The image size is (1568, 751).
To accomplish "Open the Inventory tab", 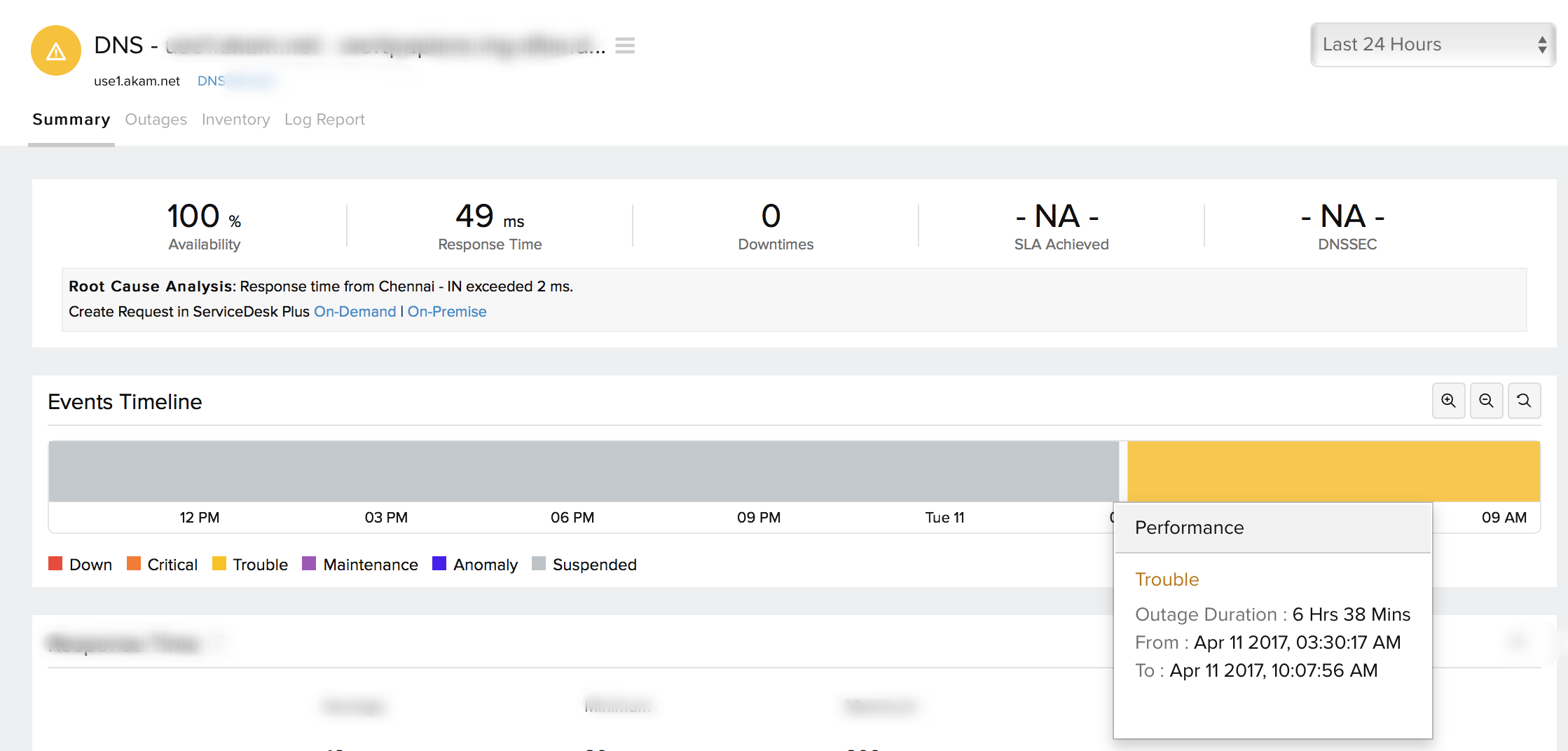I will 235,120.
